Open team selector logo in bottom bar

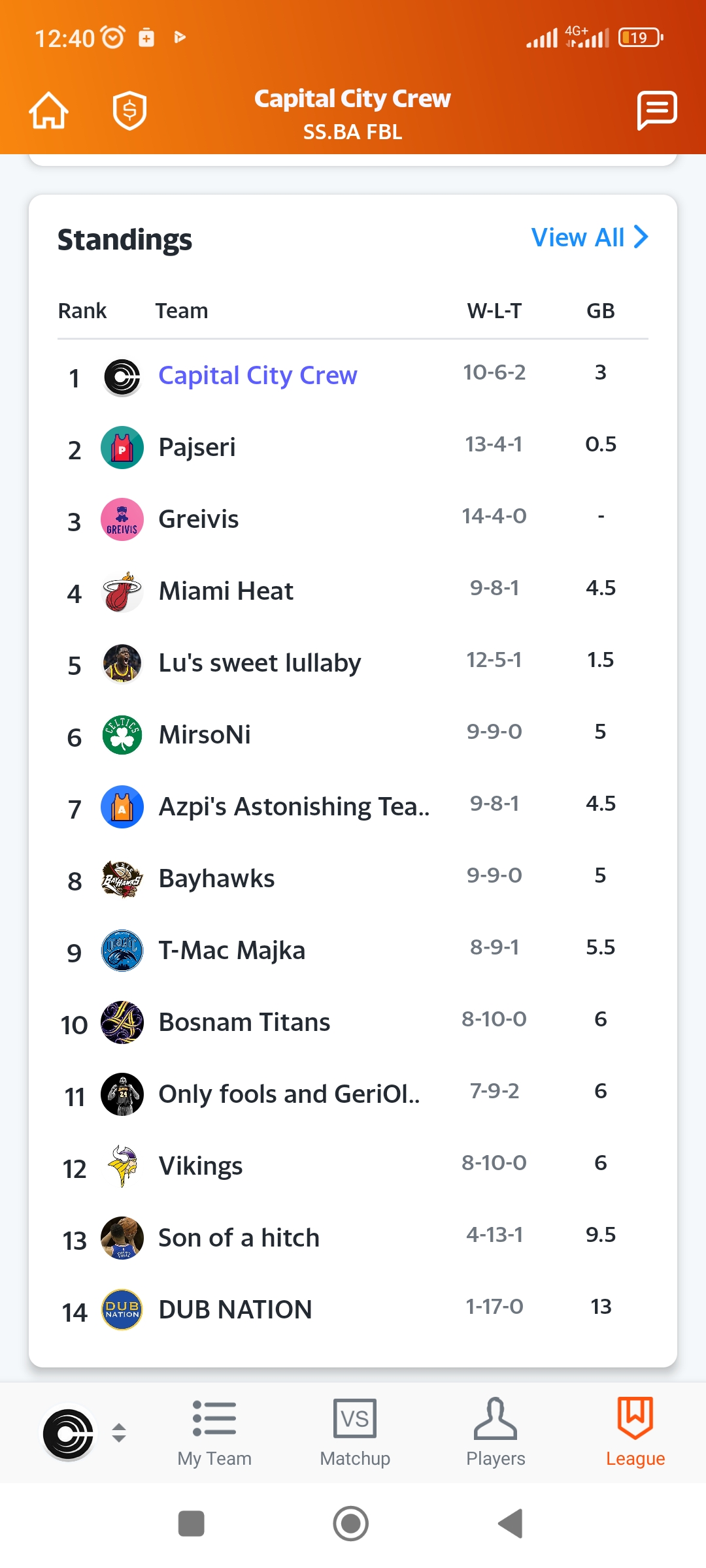[x=69, y=1434]
